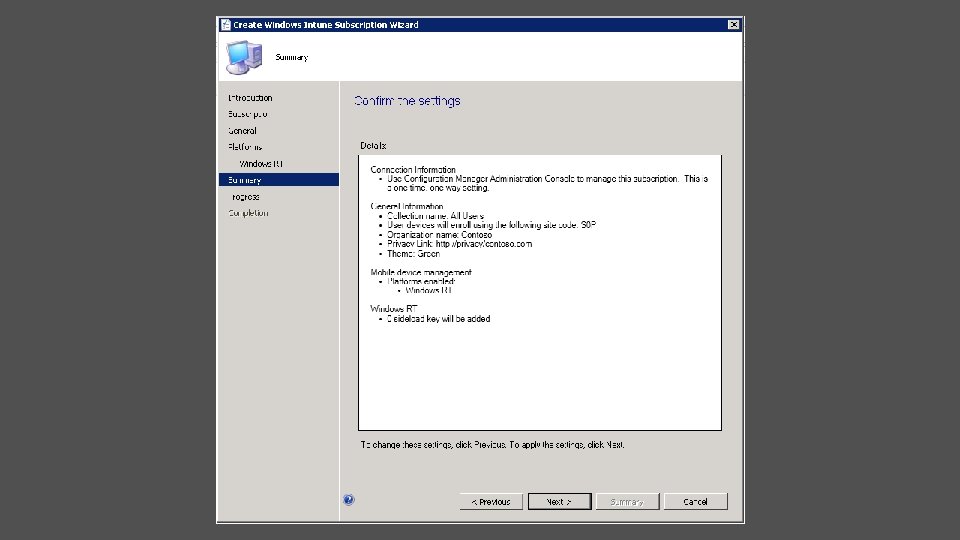Select the Subscription step in sidebar
The image size is (960, 540).
(247, 114)
